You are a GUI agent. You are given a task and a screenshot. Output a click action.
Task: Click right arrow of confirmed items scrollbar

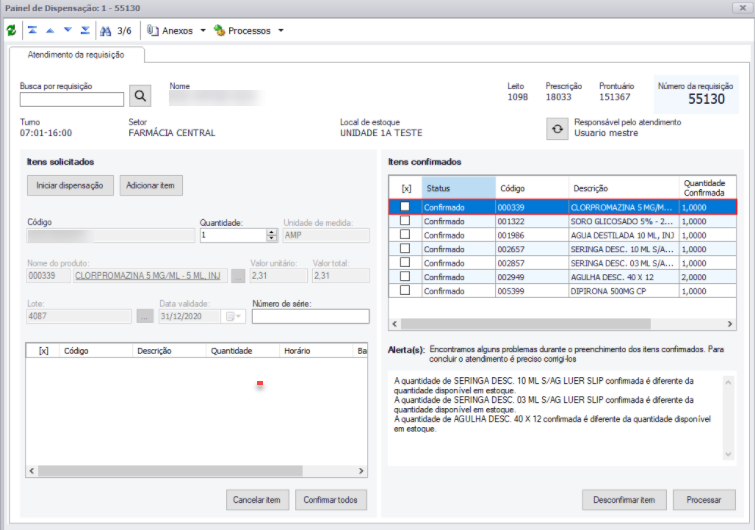[730, 324]
